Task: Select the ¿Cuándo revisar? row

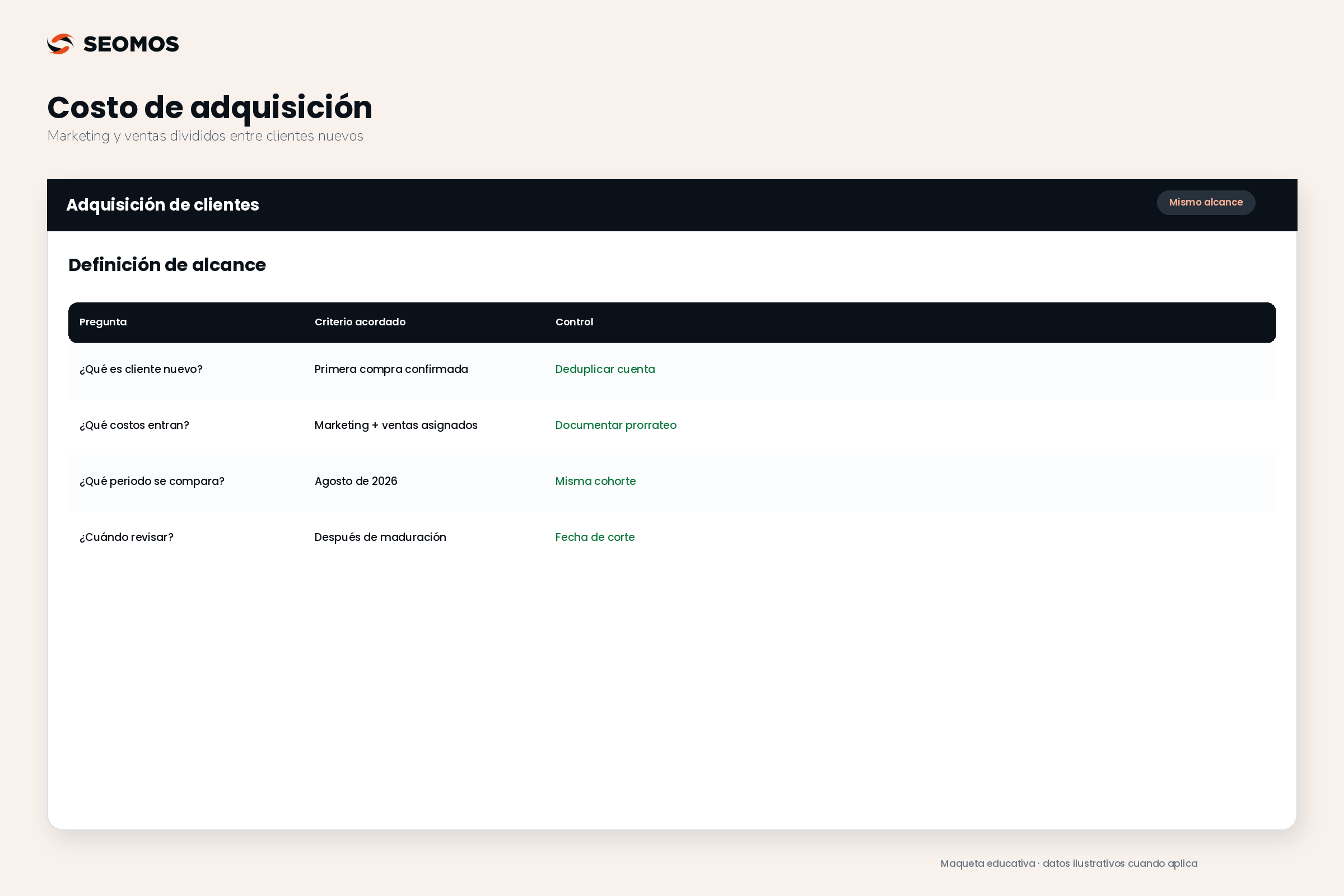Action: coord(672,538)
